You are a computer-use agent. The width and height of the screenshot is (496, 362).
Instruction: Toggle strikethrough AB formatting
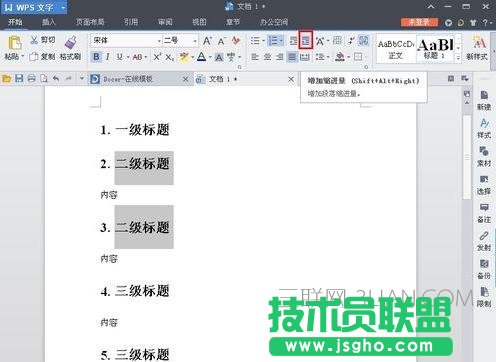tap(137, 57)
